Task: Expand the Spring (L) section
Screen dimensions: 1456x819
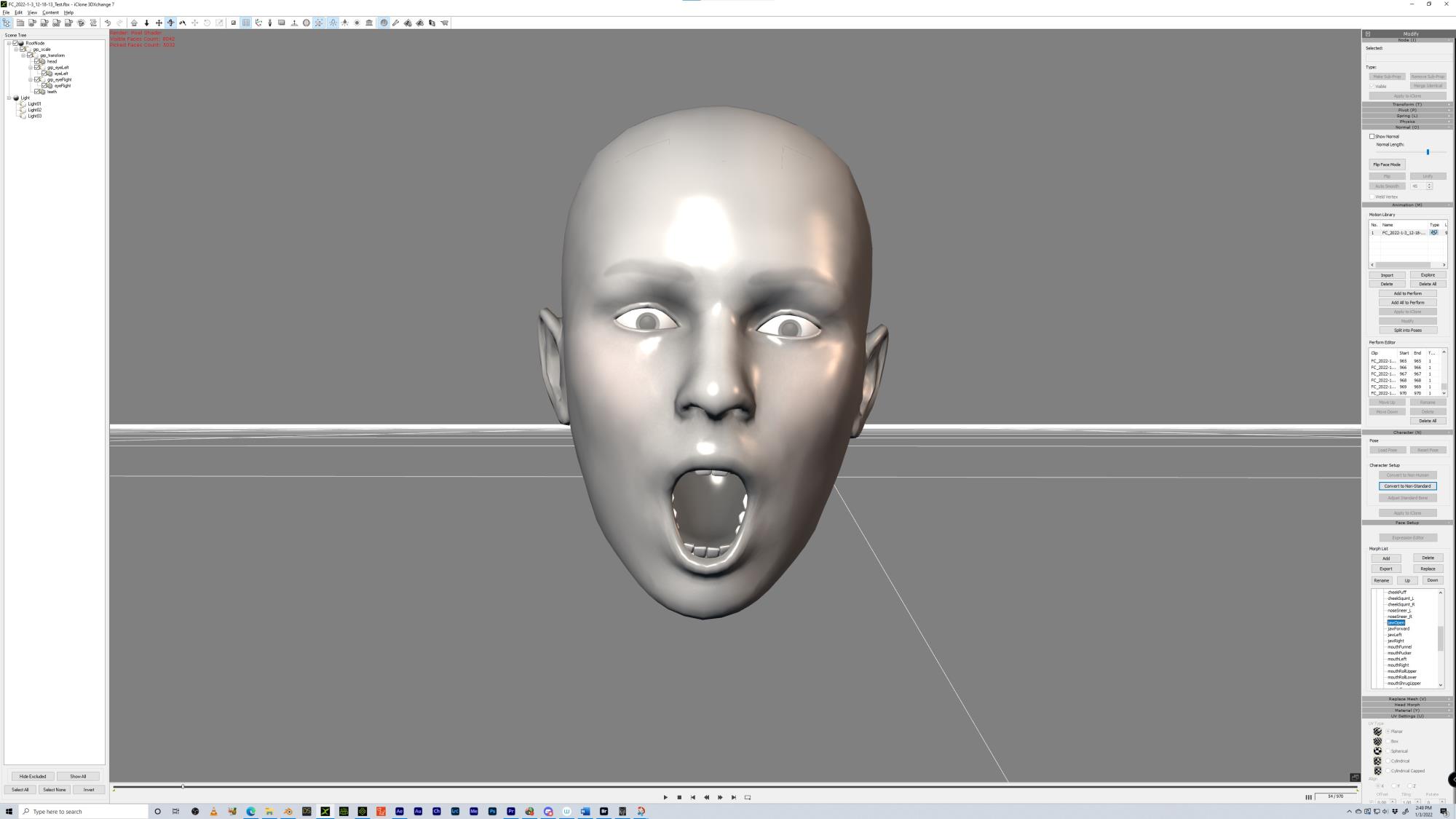Action: click(x=1407, y=116)
